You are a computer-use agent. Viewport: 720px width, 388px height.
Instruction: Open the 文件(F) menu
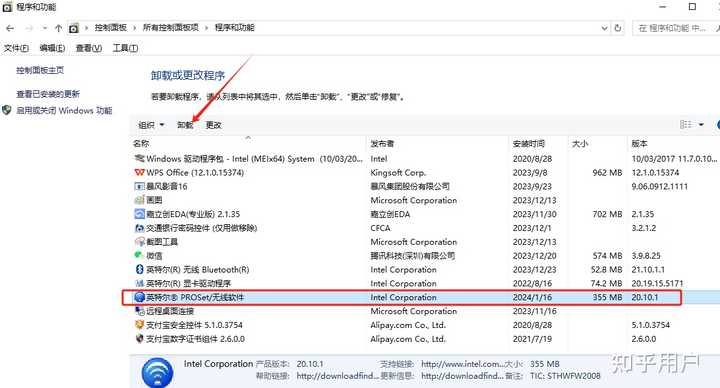[16, 48]
